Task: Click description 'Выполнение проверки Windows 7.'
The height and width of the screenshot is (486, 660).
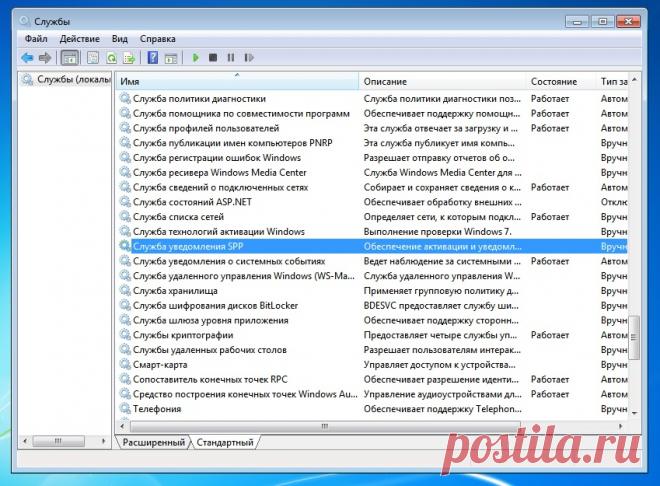Action: [x=438, y=231]
